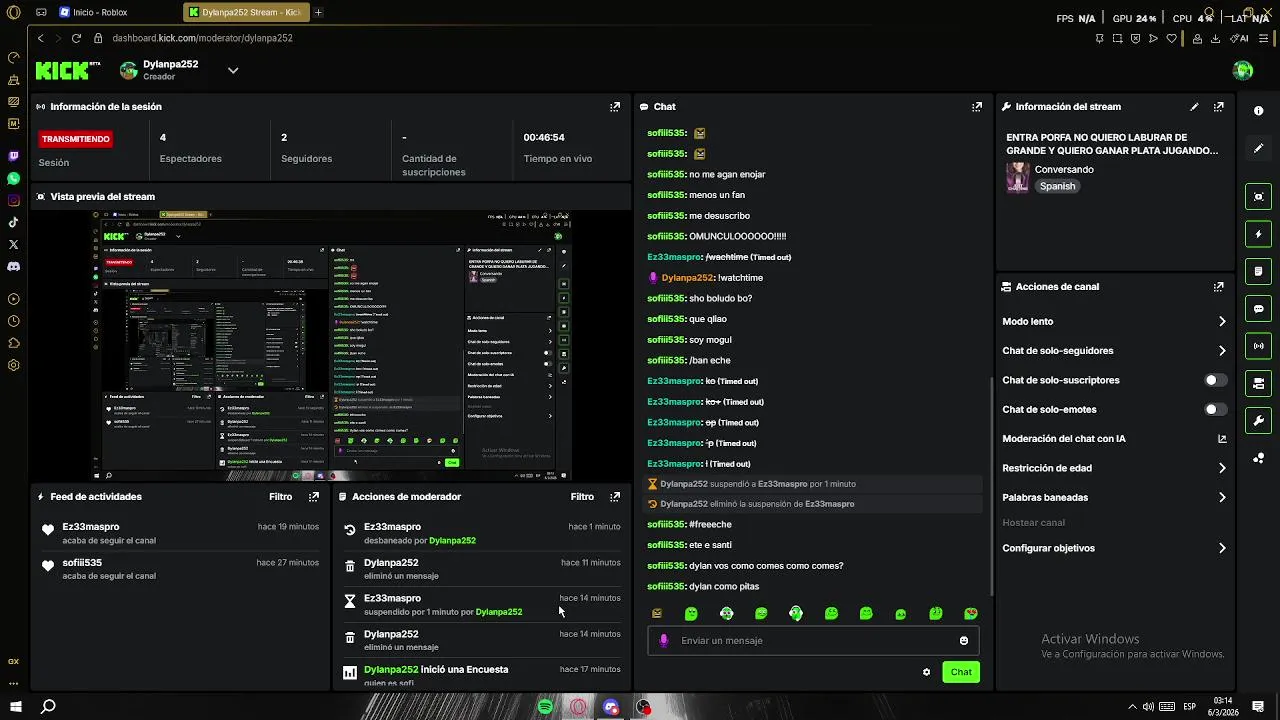Open Twitch in the browser sidebar
Screen dimensions: 1280x720
tap(13, 157)
